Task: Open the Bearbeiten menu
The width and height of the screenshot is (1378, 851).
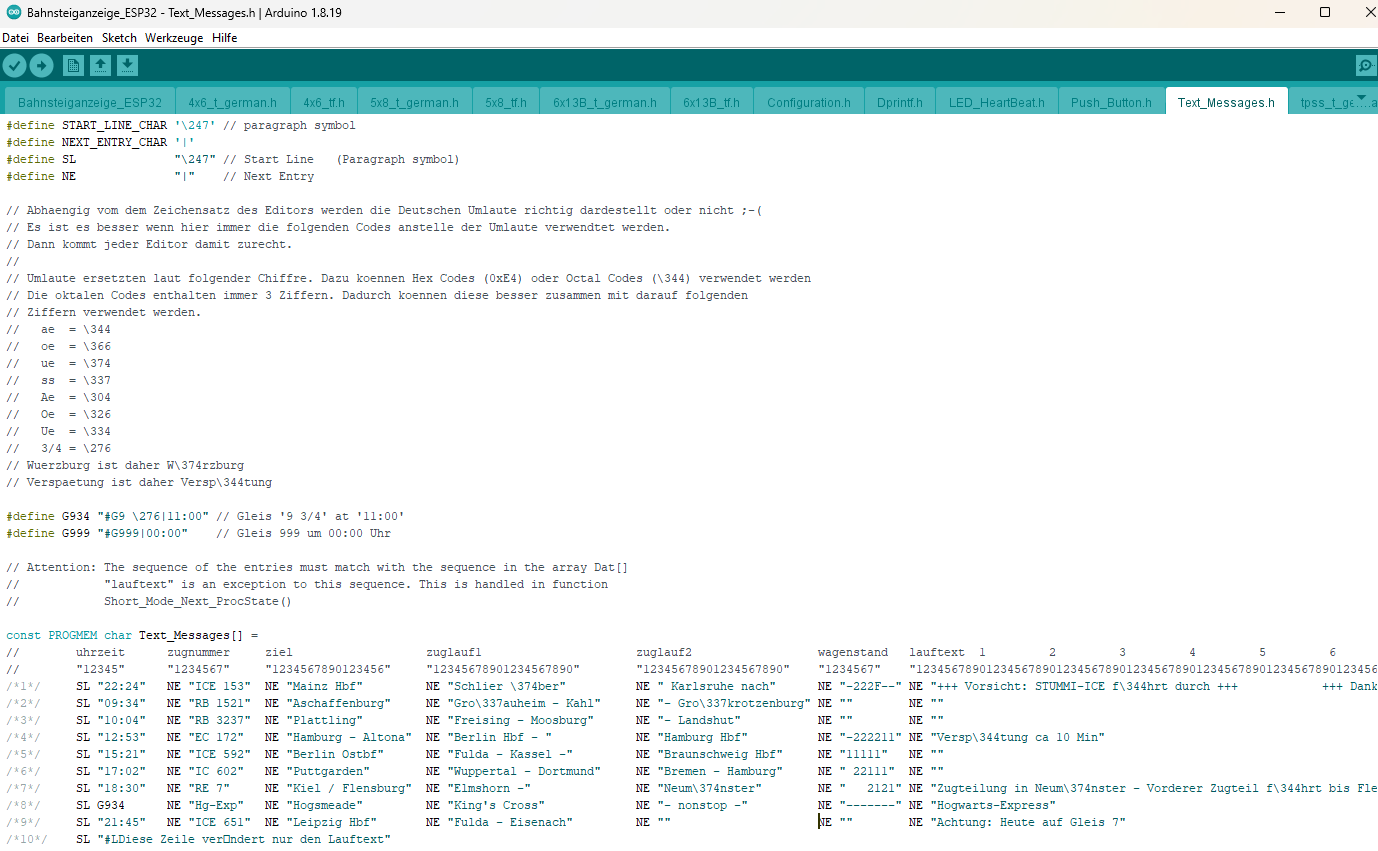Action: click(65, 38)
